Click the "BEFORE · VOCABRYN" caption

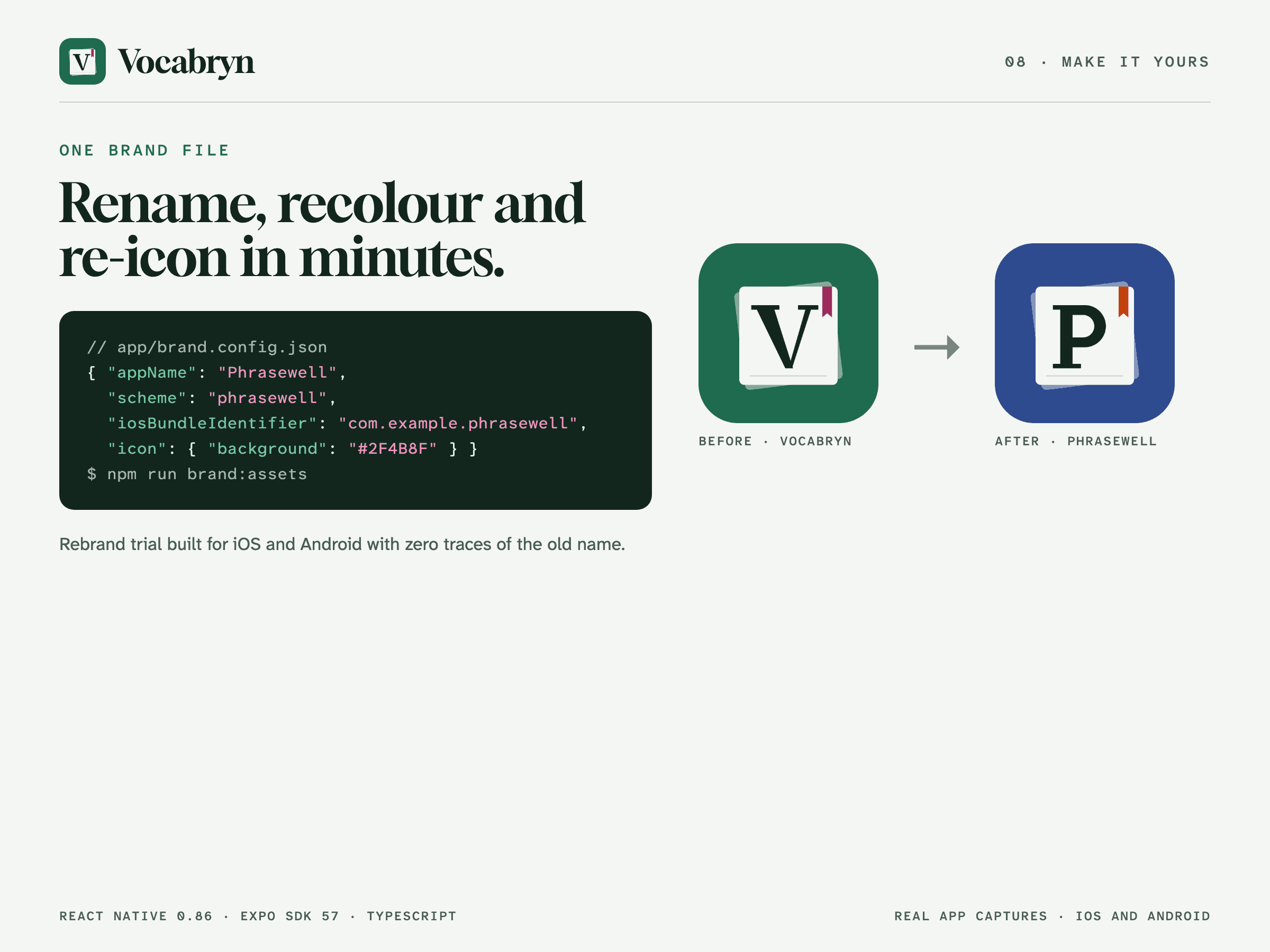tap(775, 441)
